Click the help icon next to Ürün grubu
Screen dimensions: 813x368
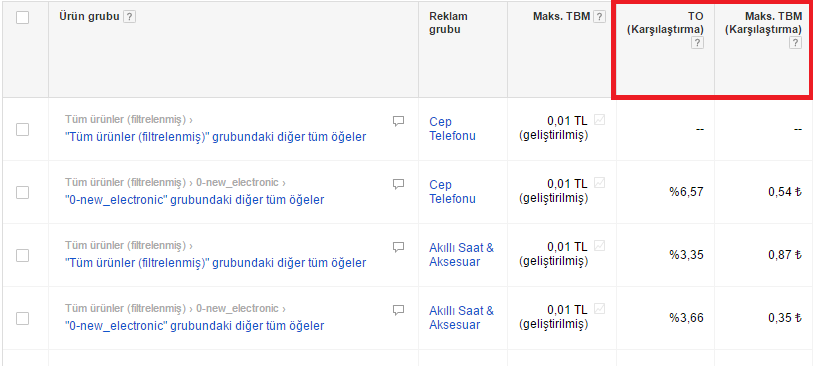[x=130, y=17]
